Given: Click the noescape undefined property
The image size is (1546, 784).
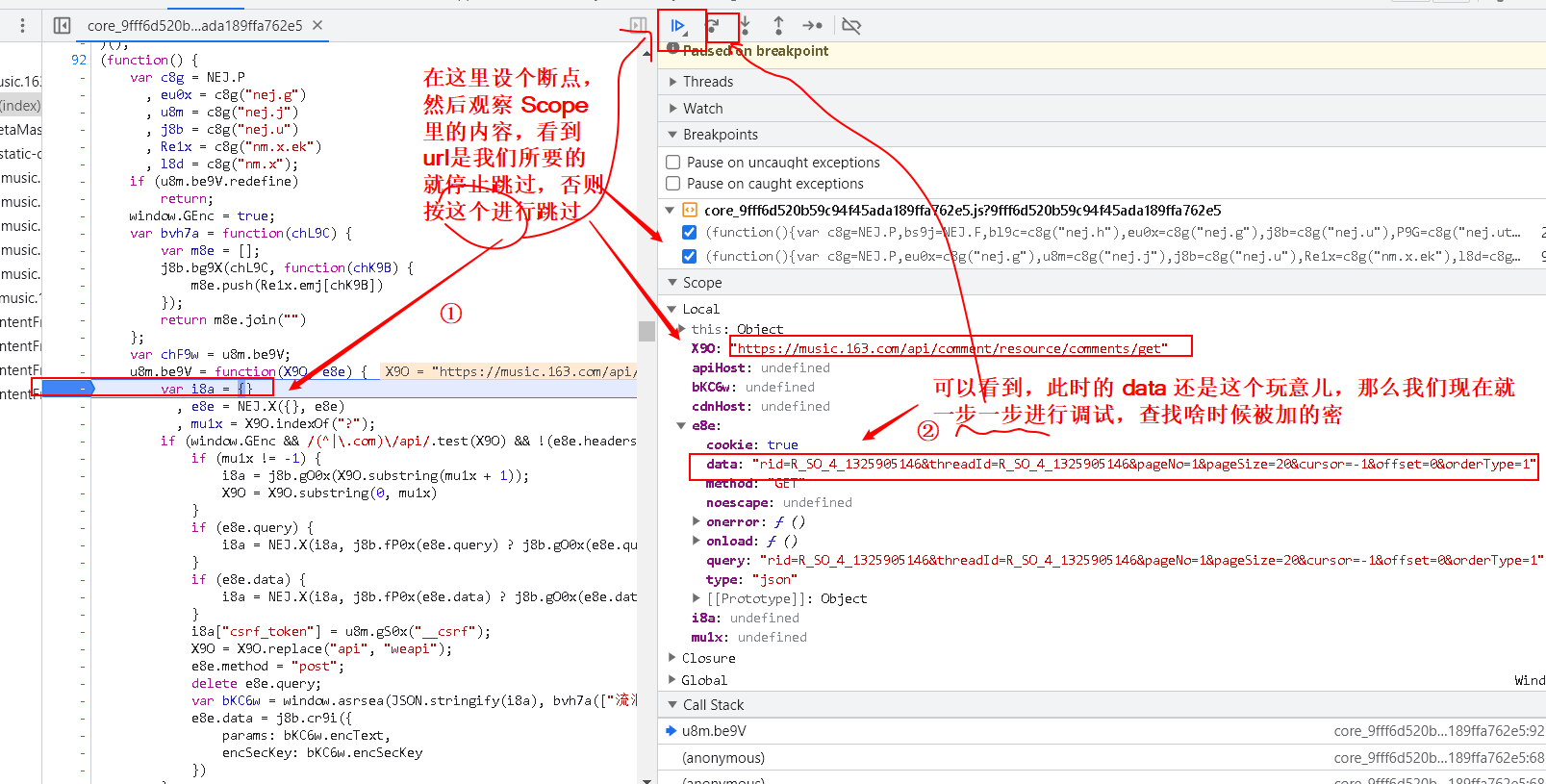Looking at the screenshot, I should [x=779, y=502].
